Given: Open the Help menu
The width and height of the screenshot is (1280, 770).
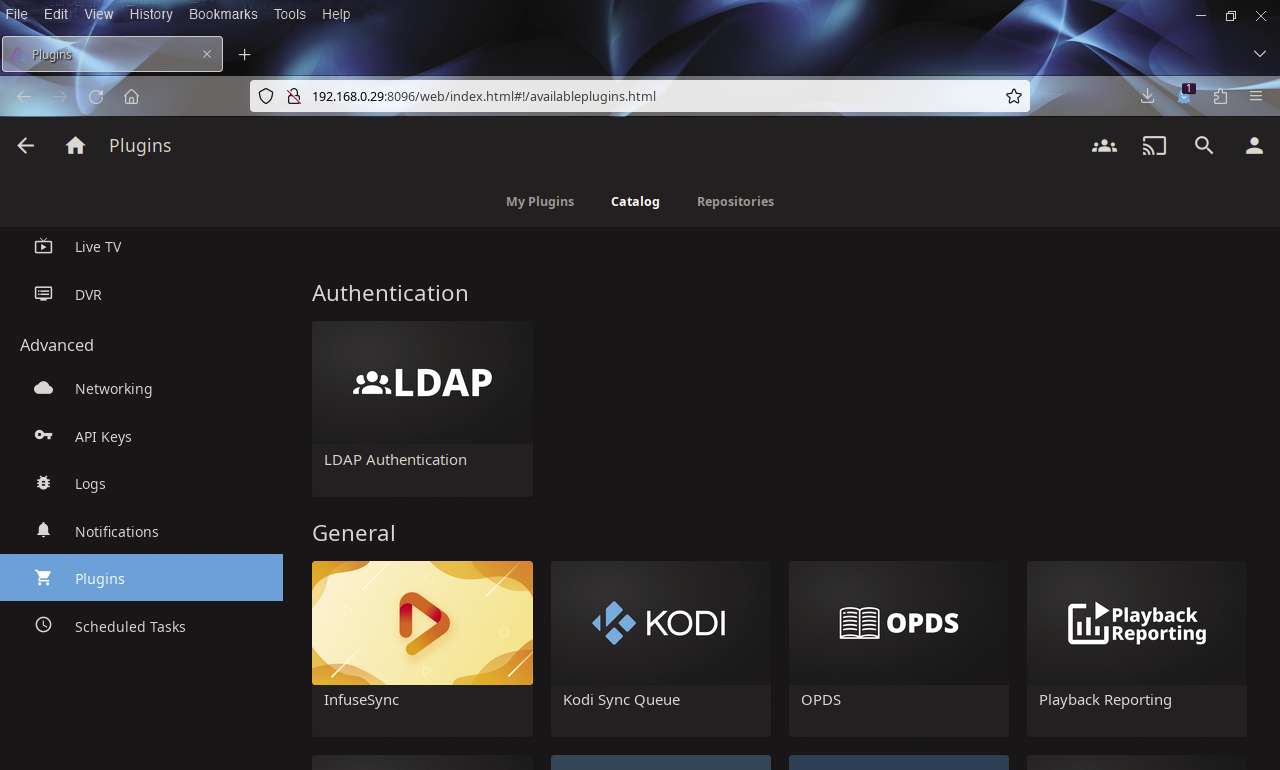Looking at the screenshot, I should click(336, 14).
